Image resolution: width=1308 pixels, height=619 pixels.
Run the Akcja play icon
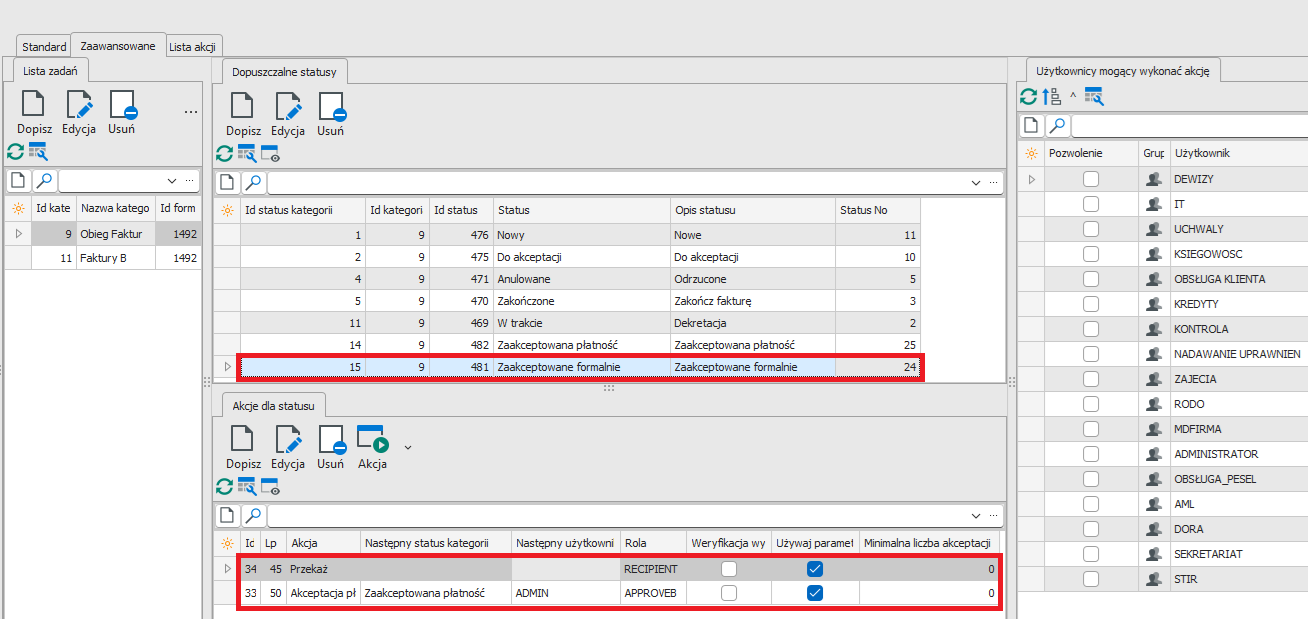[372, 442]
